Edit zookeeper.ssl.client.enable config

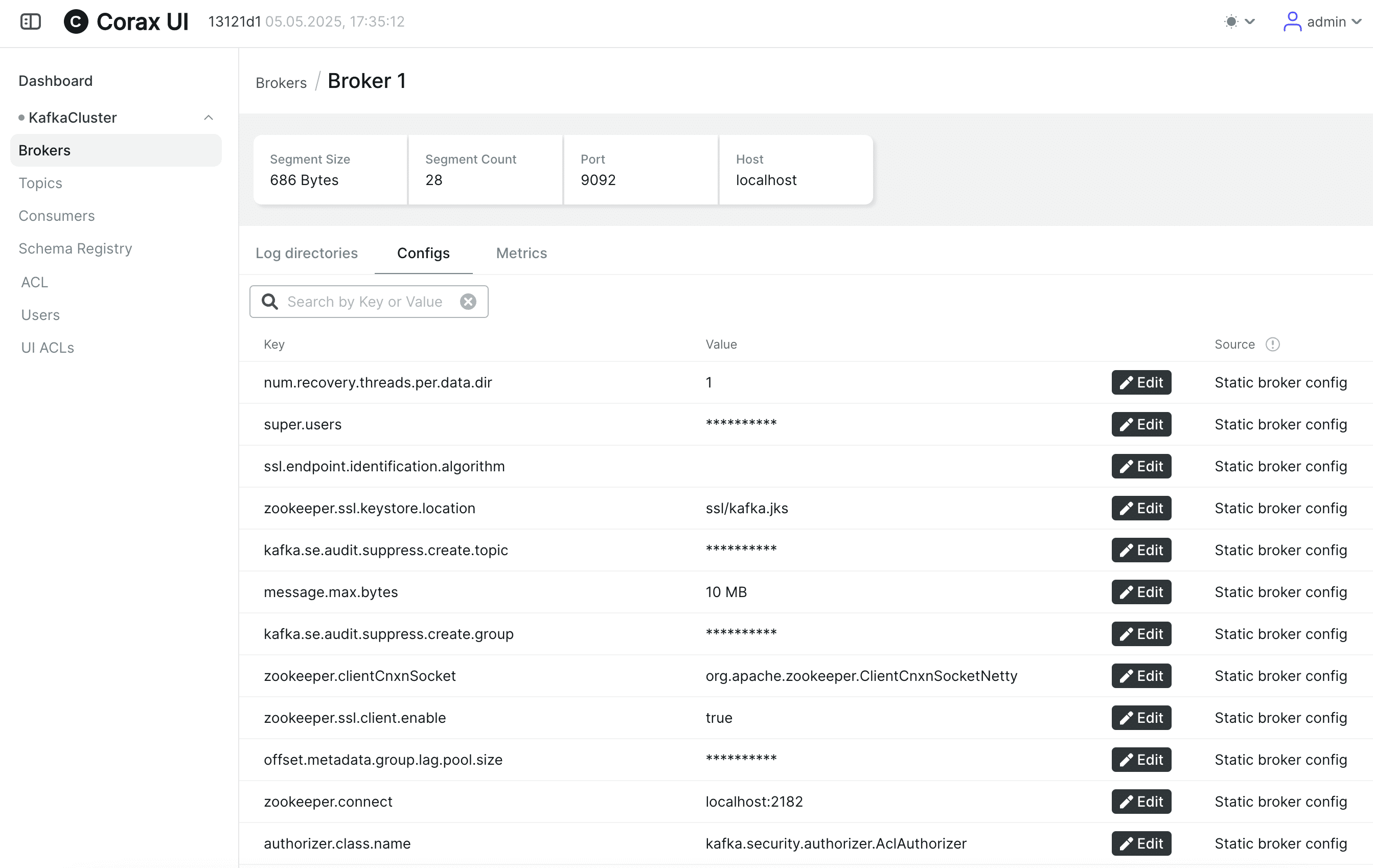point(1141,718)
